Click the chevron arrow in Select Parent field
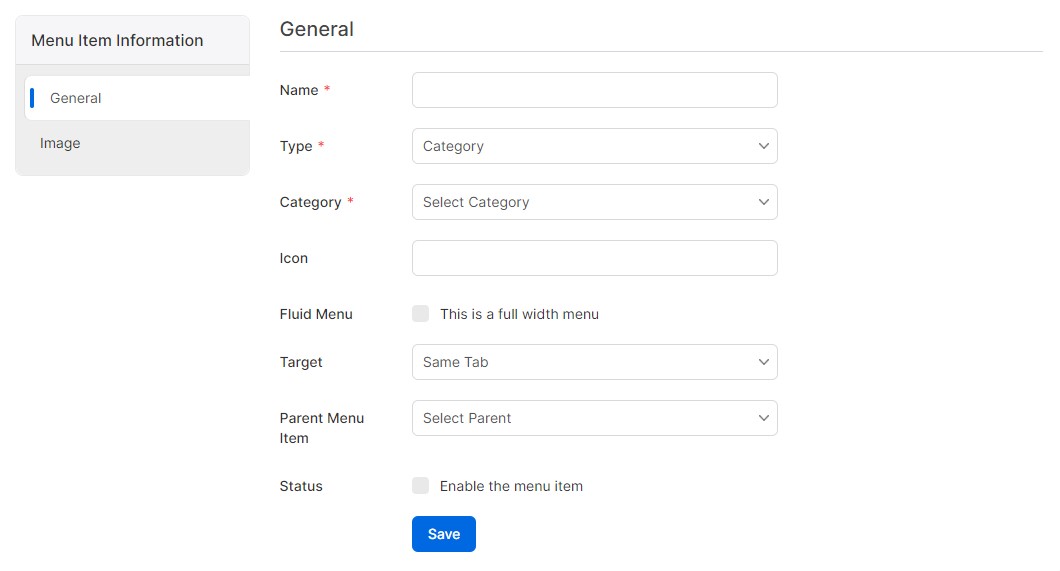The image size is (1060, 571). [763, 418]
